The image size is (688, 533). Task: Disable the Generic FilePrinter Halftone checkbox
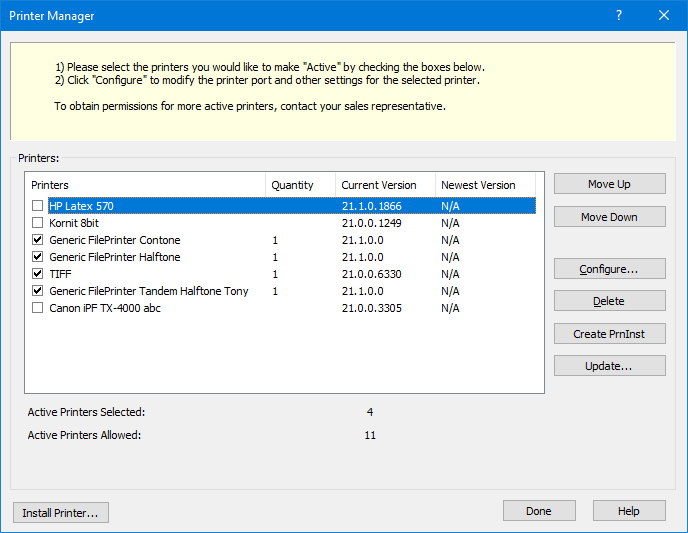pos(38,257)
